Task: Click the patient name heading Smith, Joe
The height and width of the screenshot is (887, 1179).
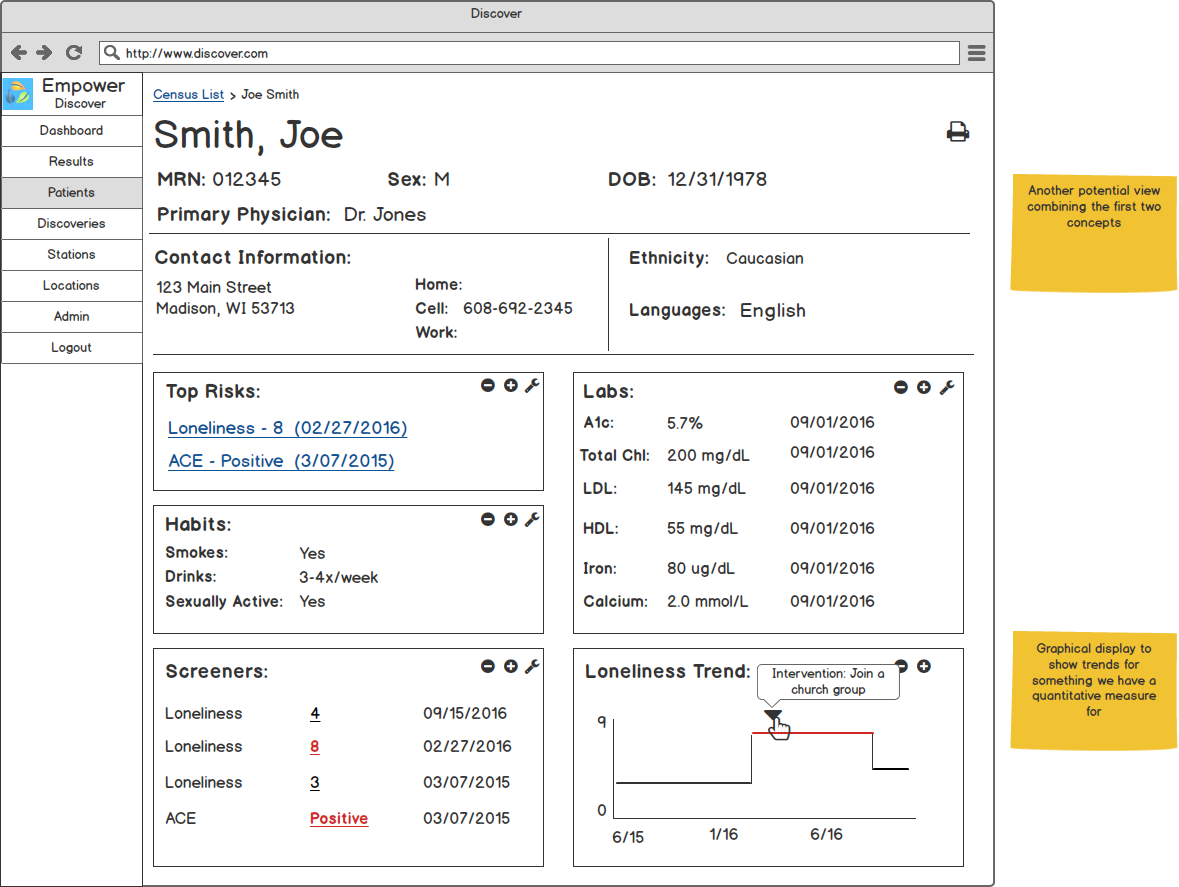Action: 248,135
